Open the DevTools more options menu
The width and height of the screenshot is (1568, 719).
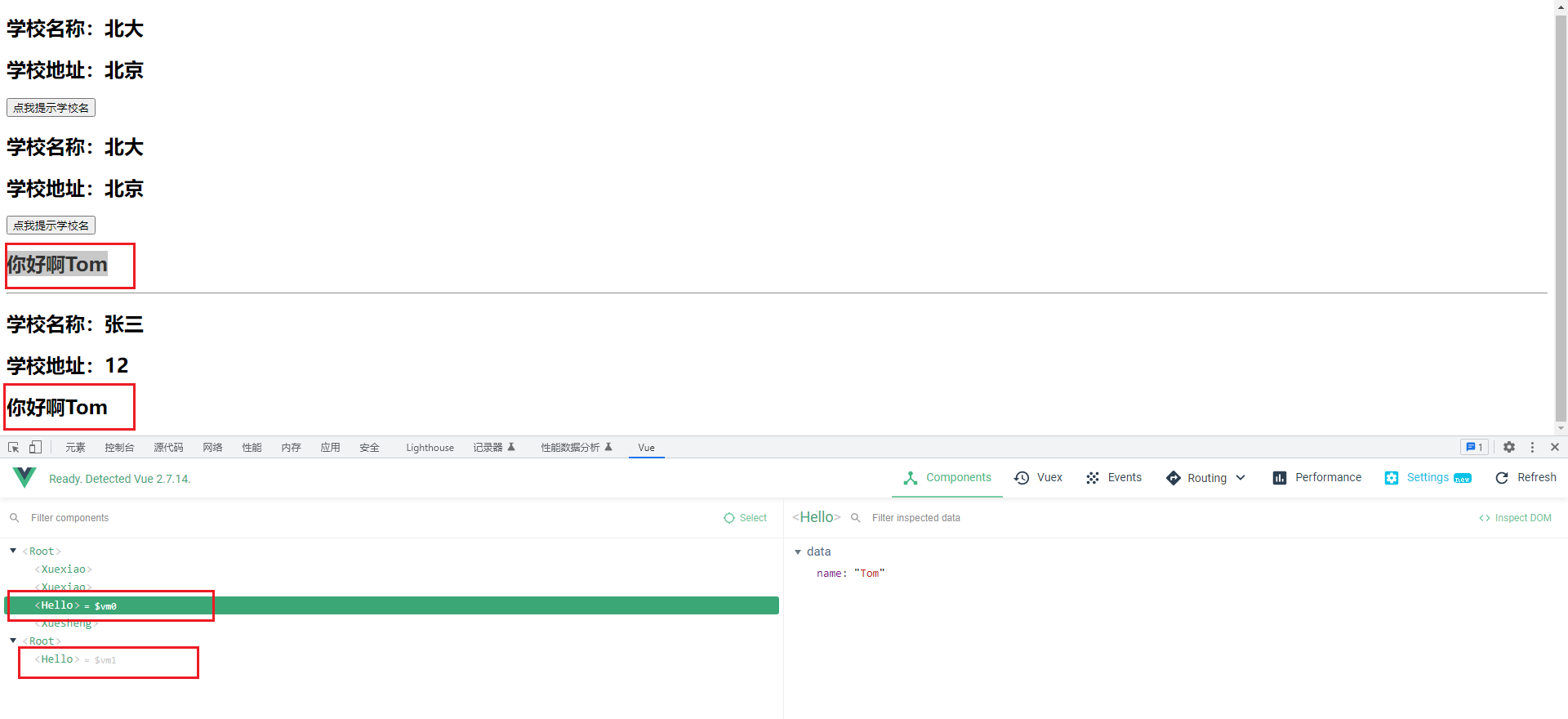point(1532,447)
